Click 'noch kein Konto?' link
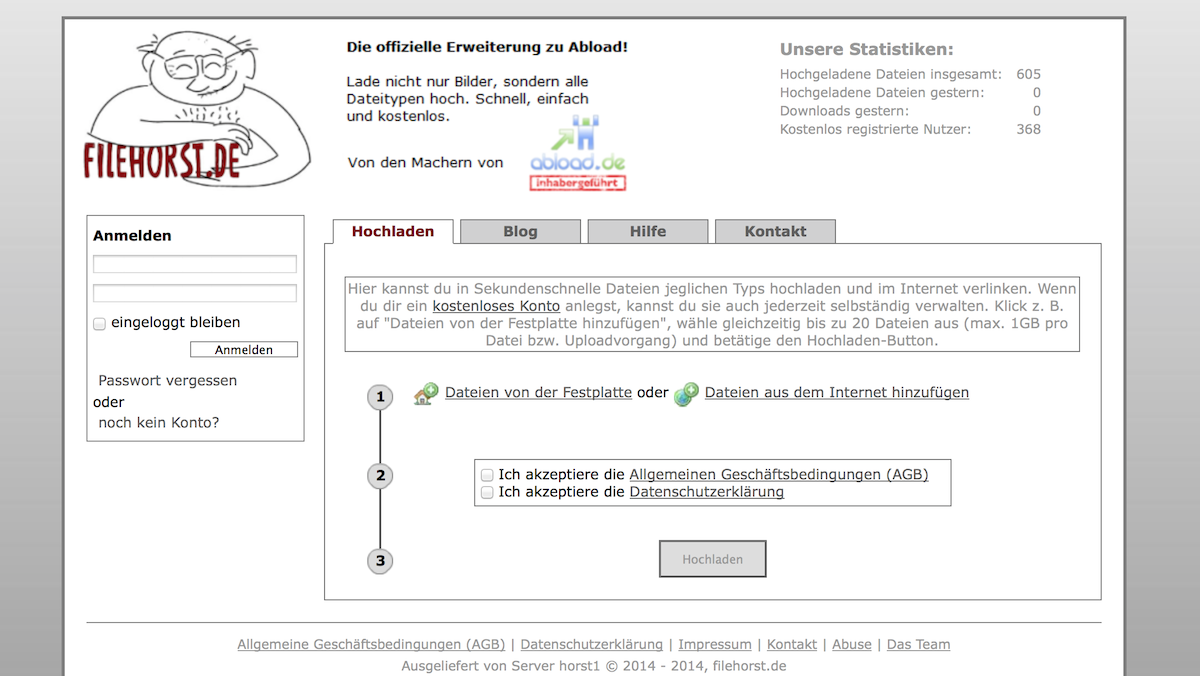 [159, 423]
